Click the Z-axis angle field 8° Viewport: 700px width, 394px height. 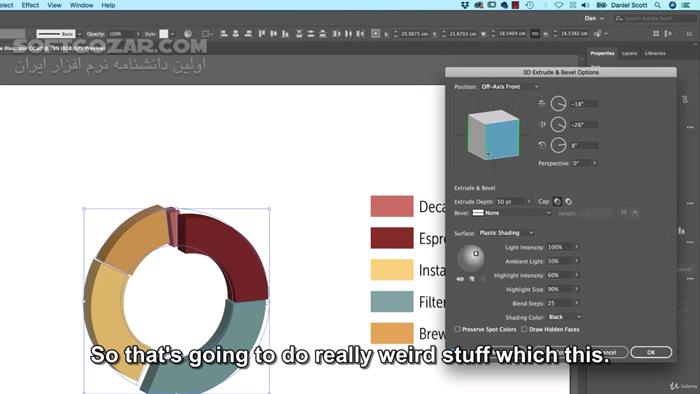584,145
